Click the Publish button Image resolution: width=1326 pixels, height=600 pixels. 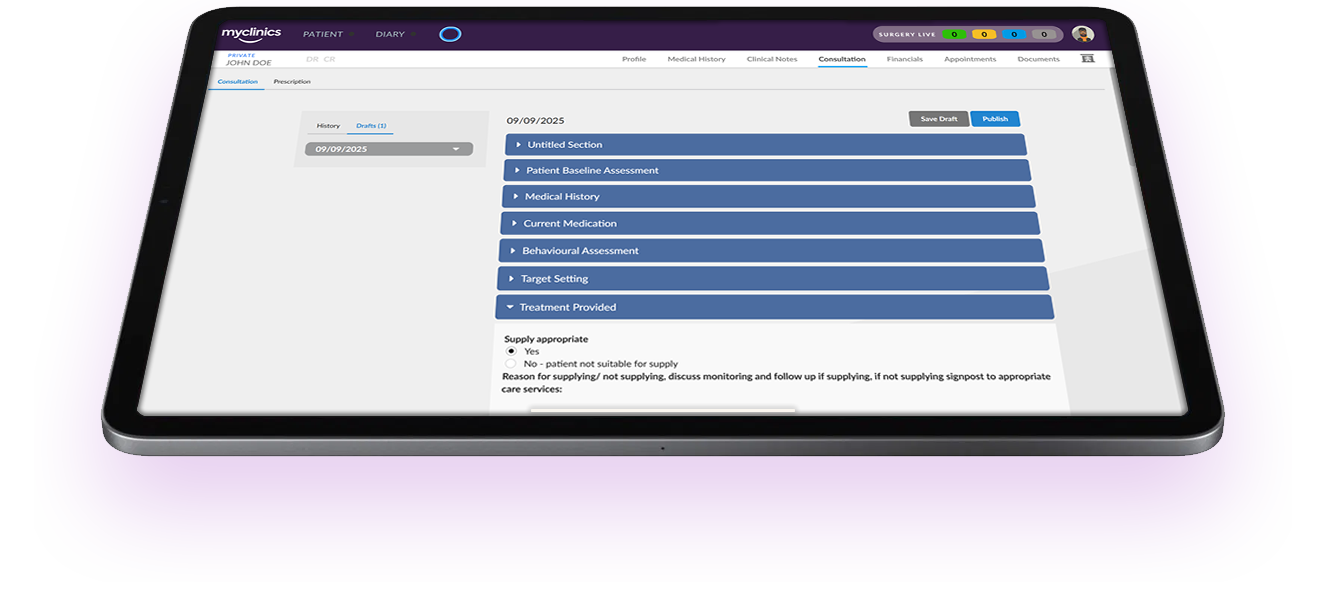coord(995,119)
